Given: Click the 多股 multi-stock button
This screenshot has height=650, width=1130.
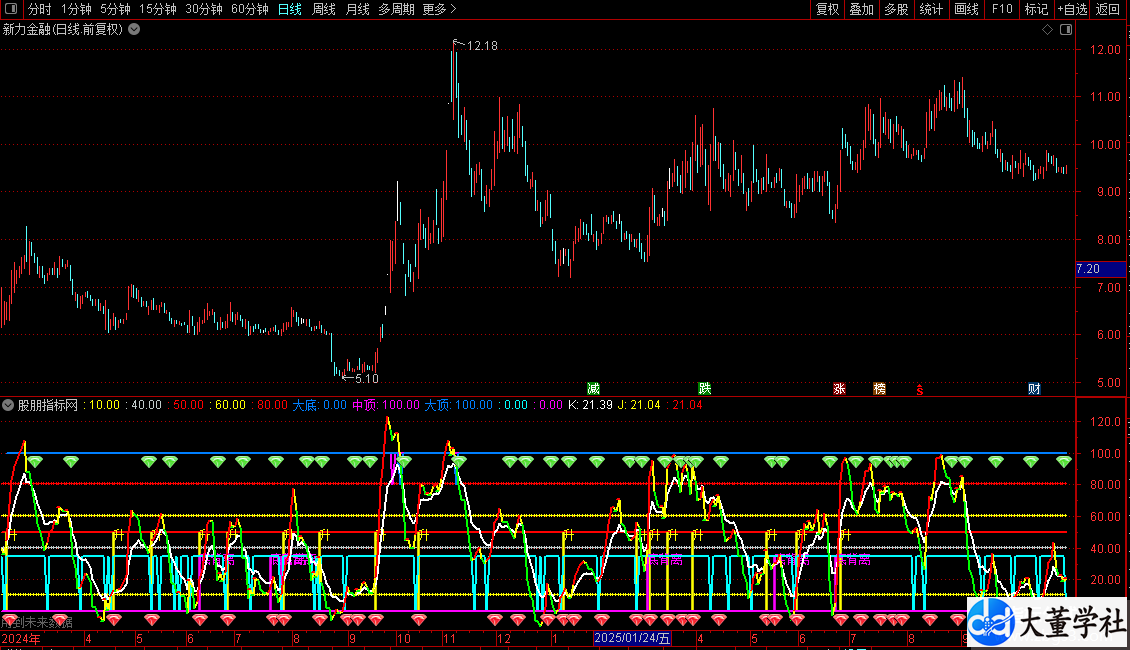Looking at the screenshot, I should point(896,9).
